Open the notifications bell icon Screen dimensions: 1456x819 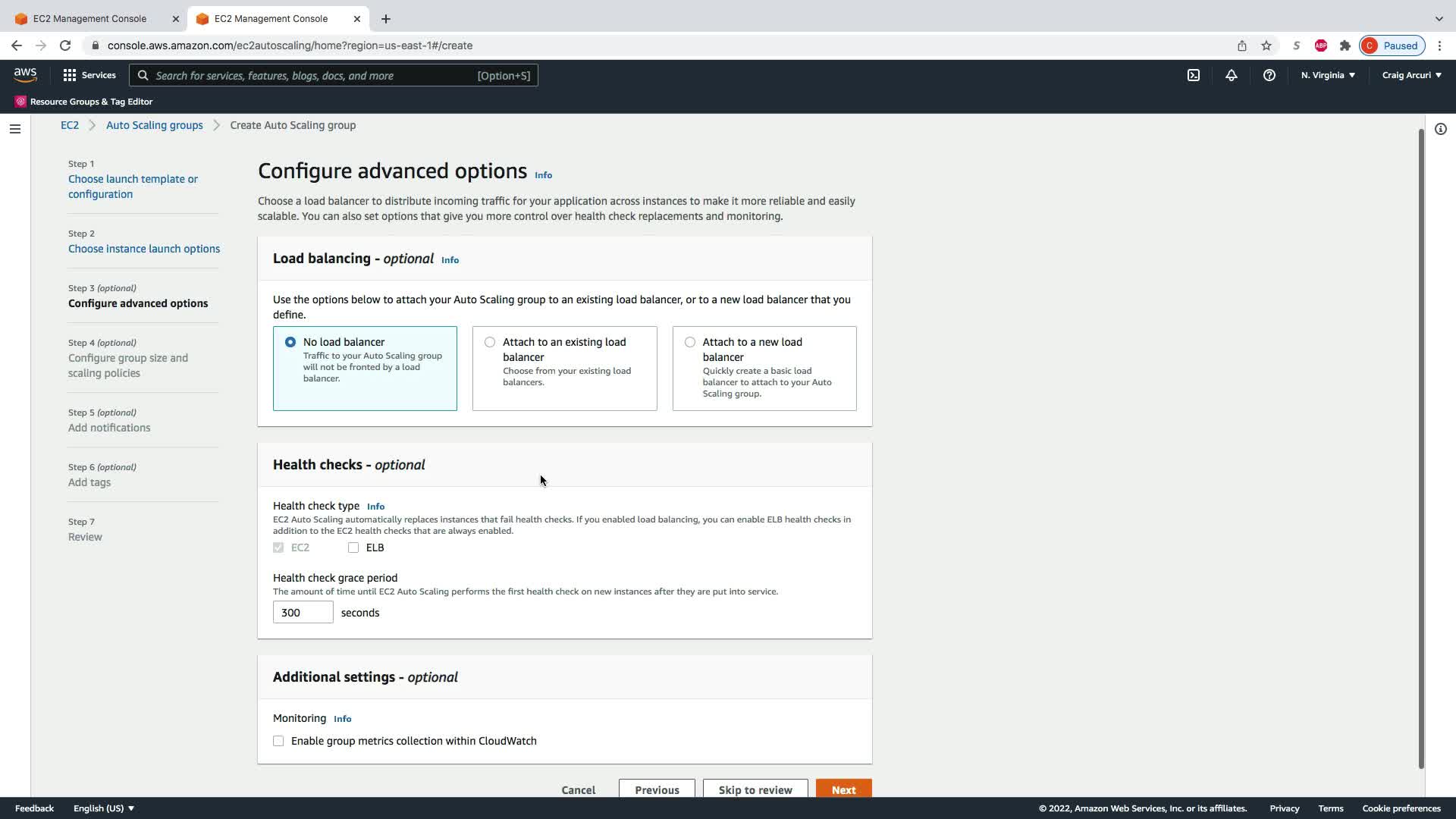click(x=1231, y=75)
